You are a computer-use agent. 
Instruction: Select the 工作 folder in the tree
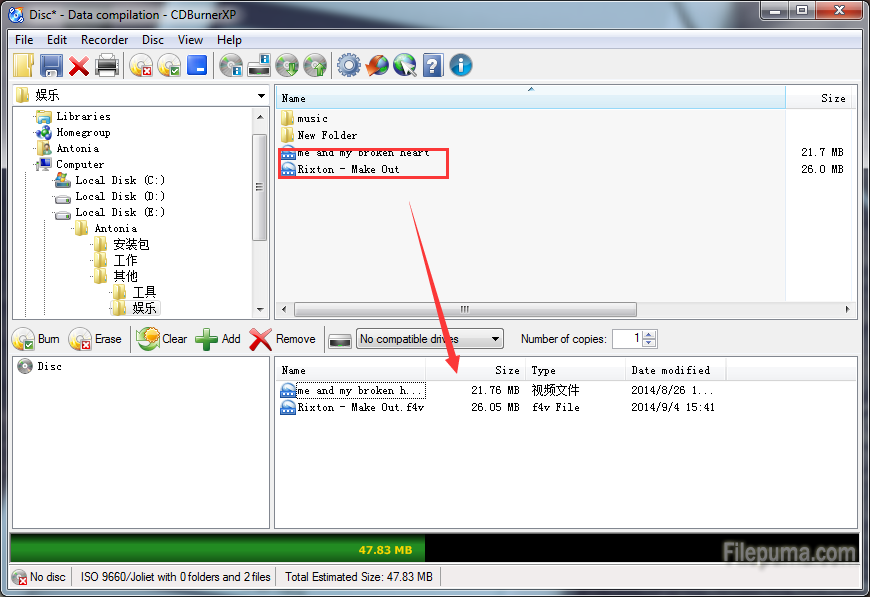125,260
